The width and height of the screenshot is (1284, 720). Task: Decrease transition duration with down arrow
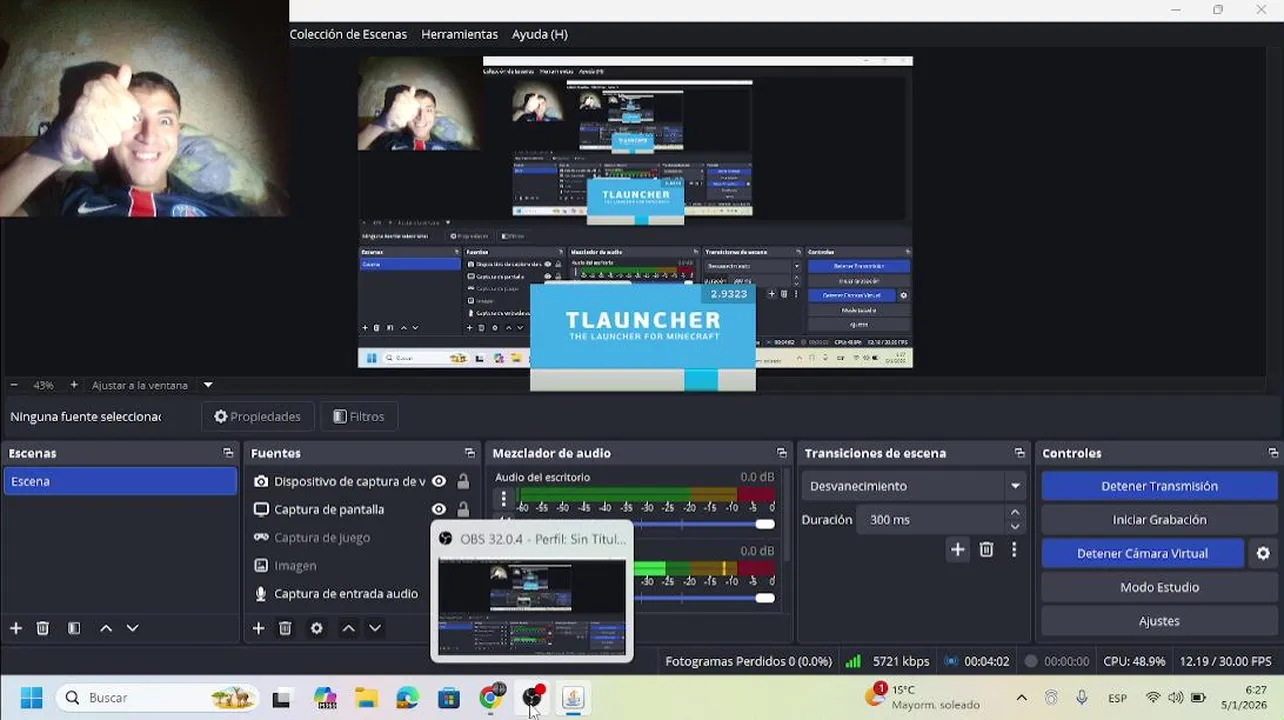pos(1015,527)
